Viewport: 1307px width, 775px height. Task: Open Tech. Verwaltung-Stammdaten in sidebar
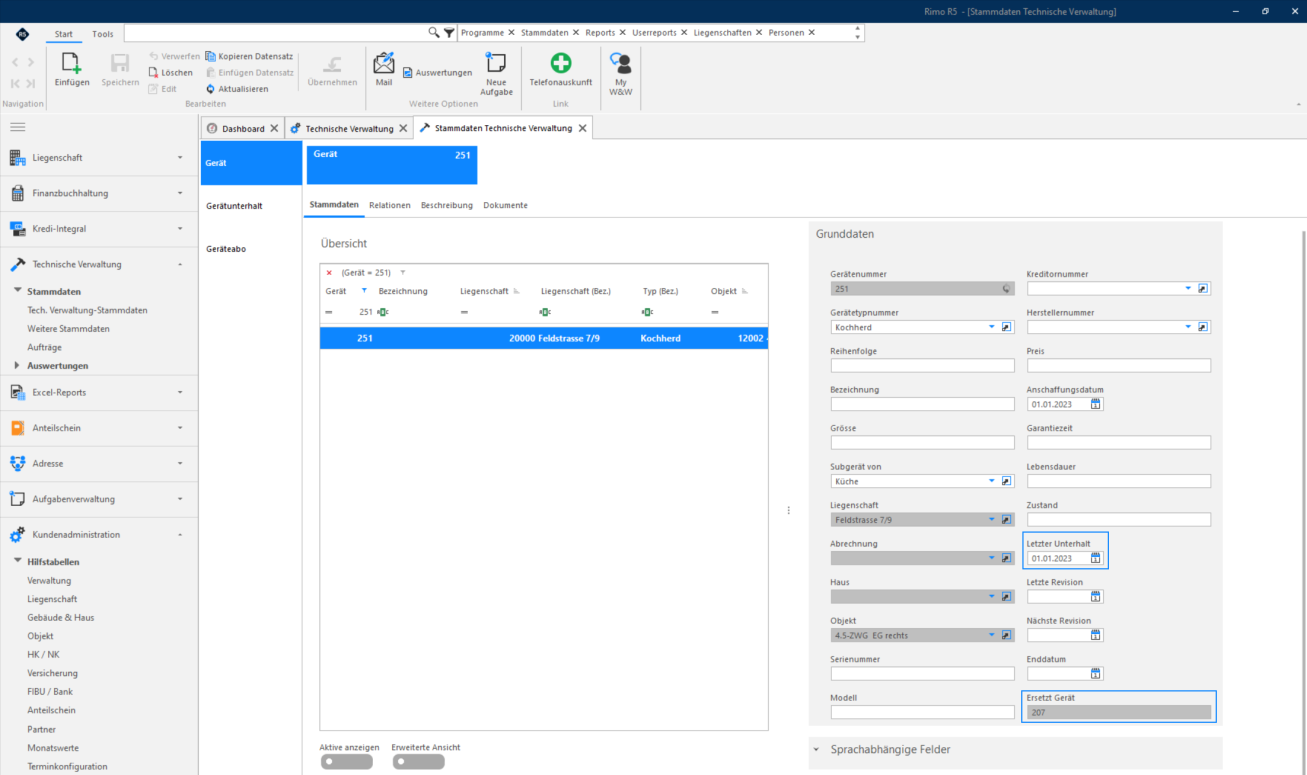tap(87, 310)
